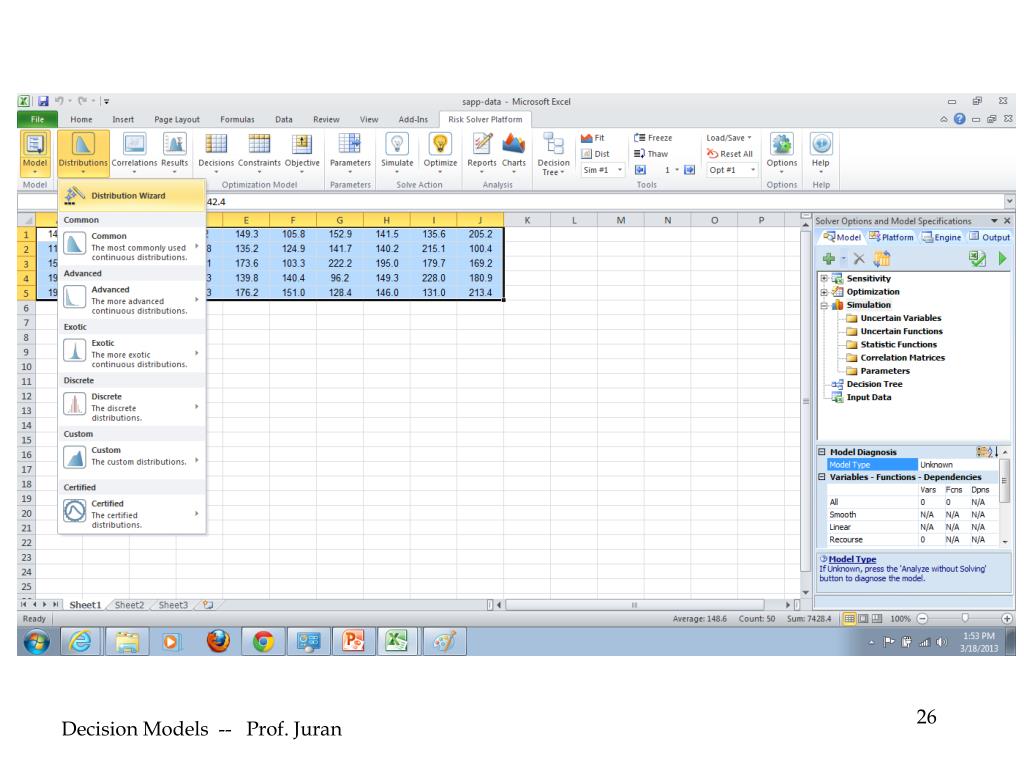Select the Uncertain Variables folder
The height and width of the screenshot is (768, 1024).
point(893,318)
